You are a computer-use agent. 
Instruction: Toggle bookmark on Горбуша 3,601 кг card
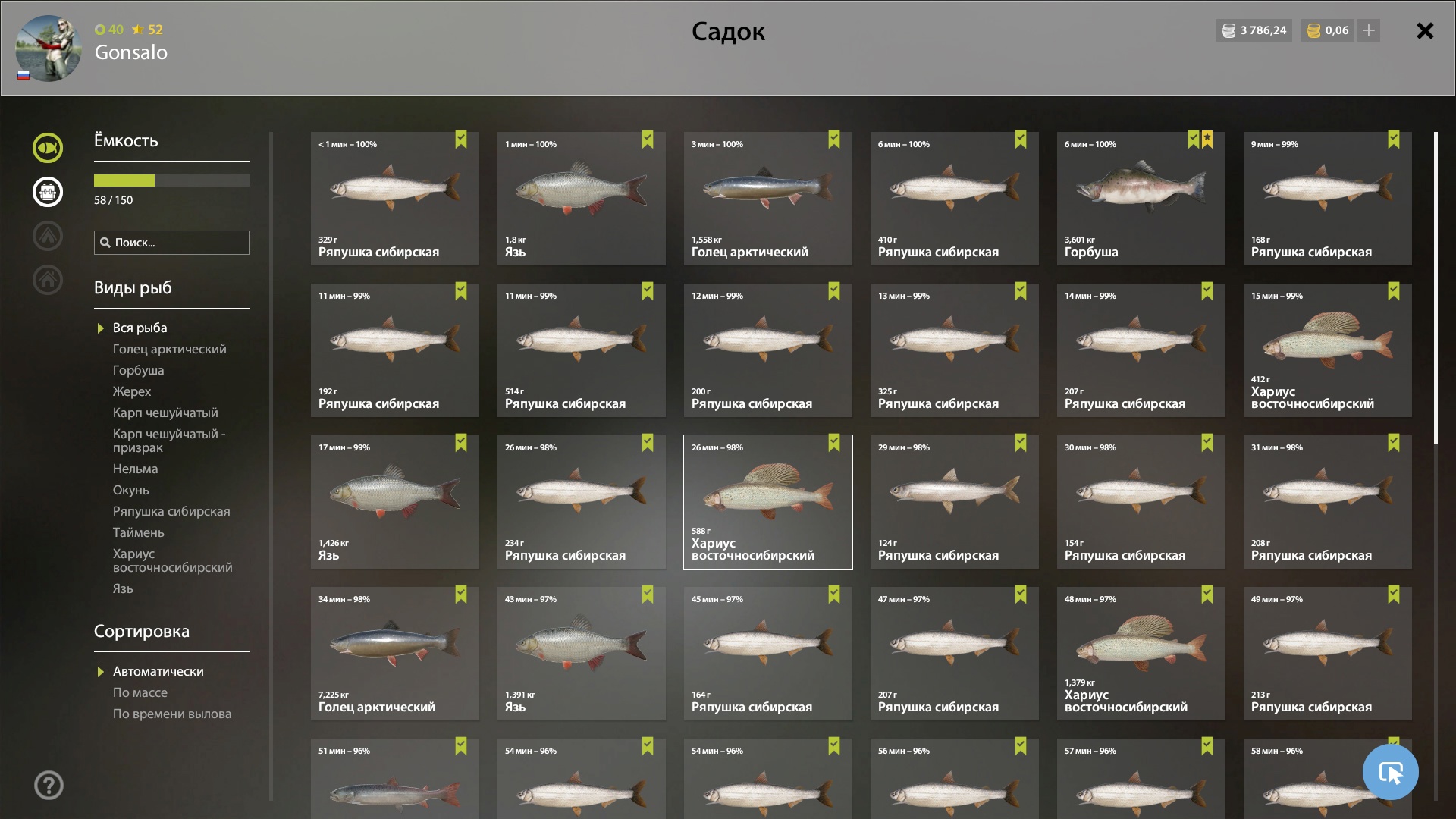(1194, 140)
